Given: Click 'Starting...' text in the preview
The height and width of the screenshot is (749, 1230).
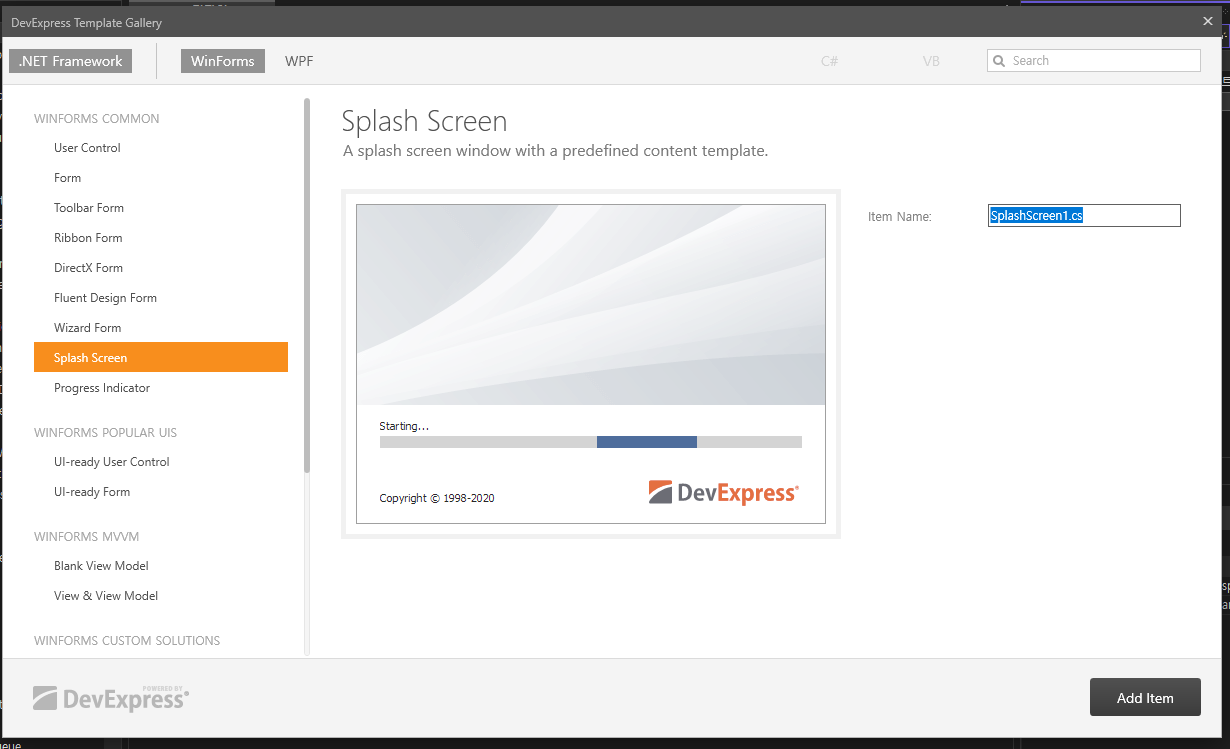Looking at the screenshot, I should pos(404,426).
